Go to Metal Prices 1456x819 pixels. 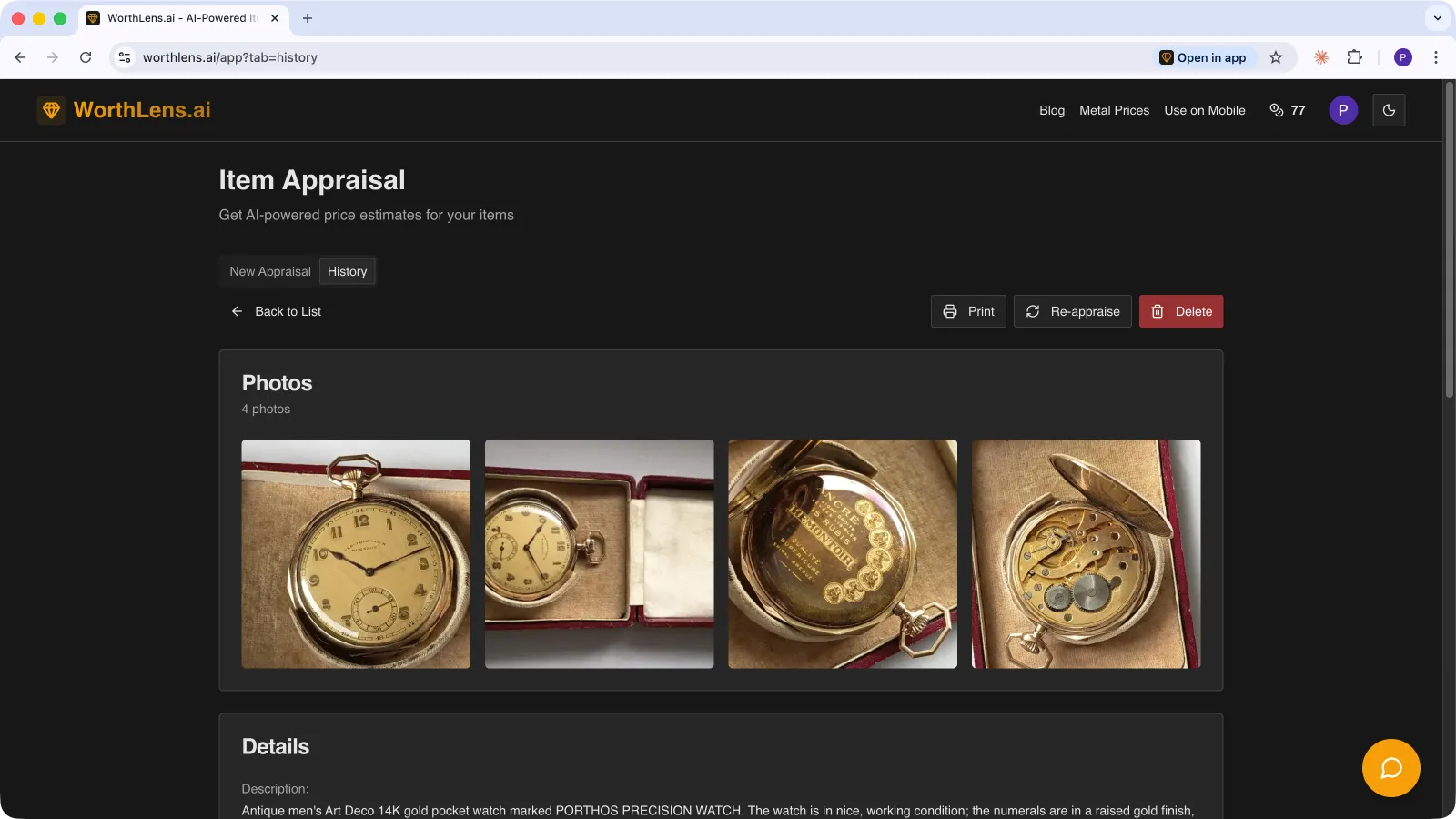point(1114,110)
